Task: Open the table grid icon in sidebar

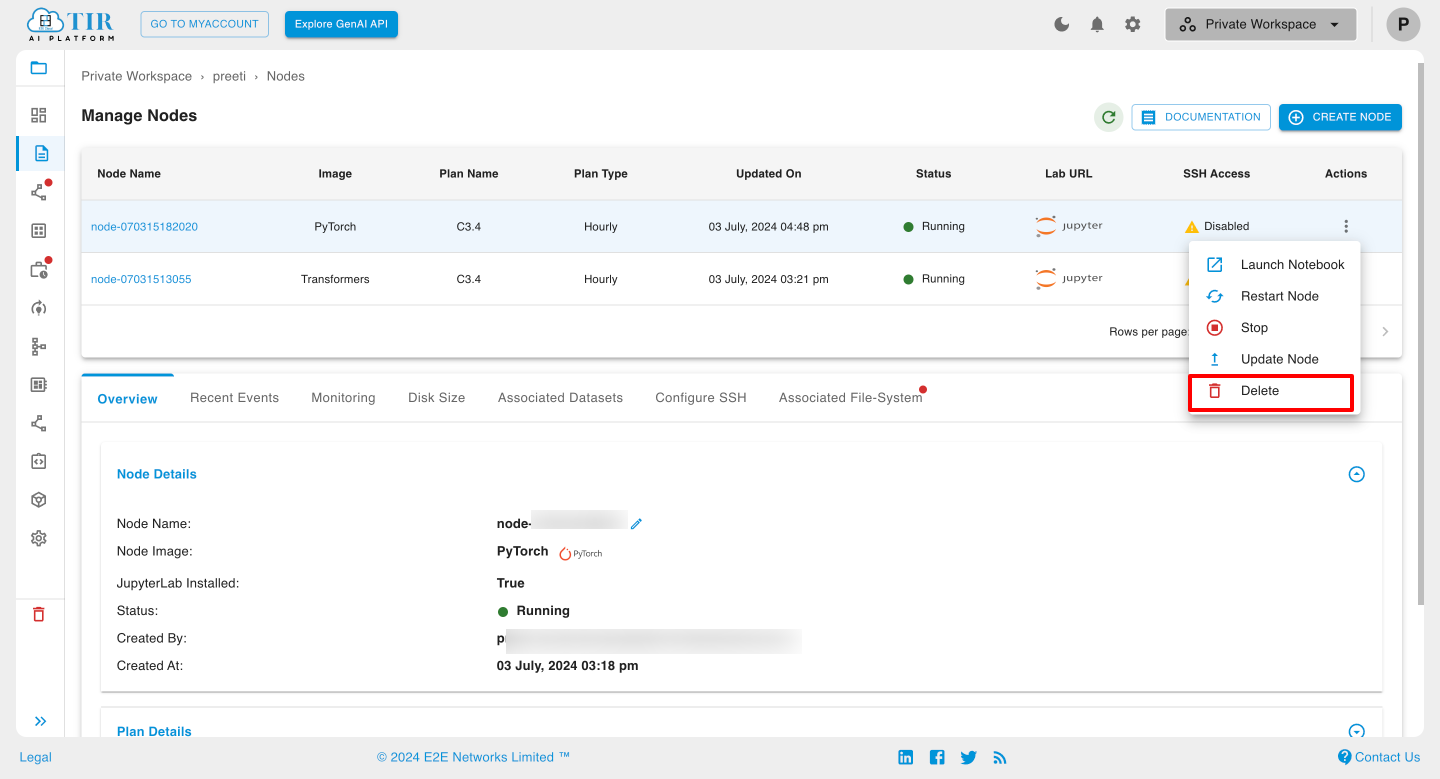Action: pos(39,231)
